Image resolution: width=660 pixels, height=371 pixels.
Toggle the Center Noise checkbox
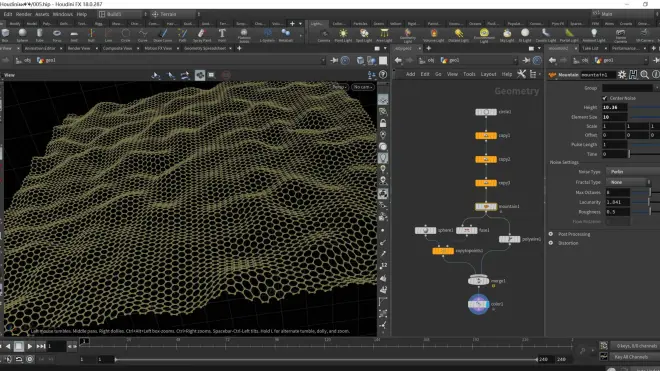click(604, 98)
